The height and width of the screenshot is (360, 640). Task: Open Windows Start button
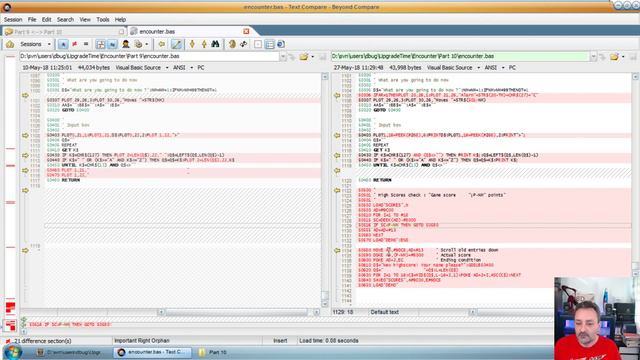pos(12,352)
